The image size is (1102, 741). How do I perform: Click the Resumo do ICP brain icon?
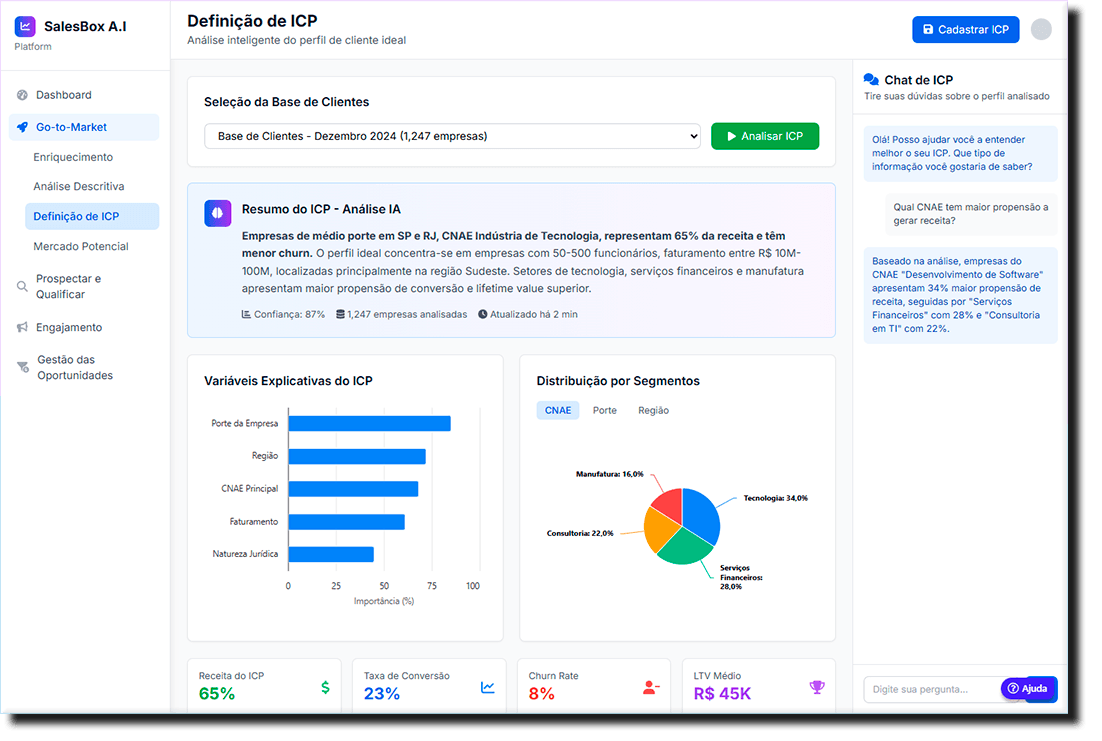coord(217,213)
